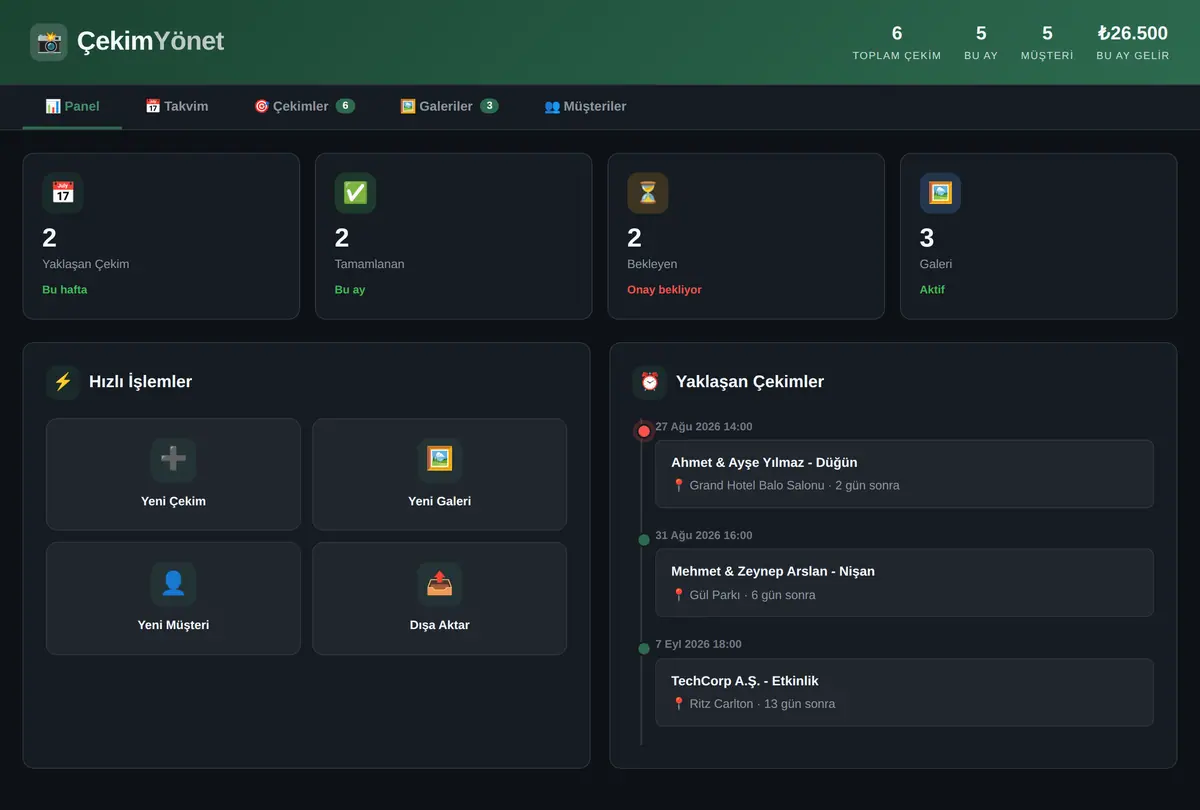
Task: Click the ÇekimYönet app title
Action: point(150,41)
